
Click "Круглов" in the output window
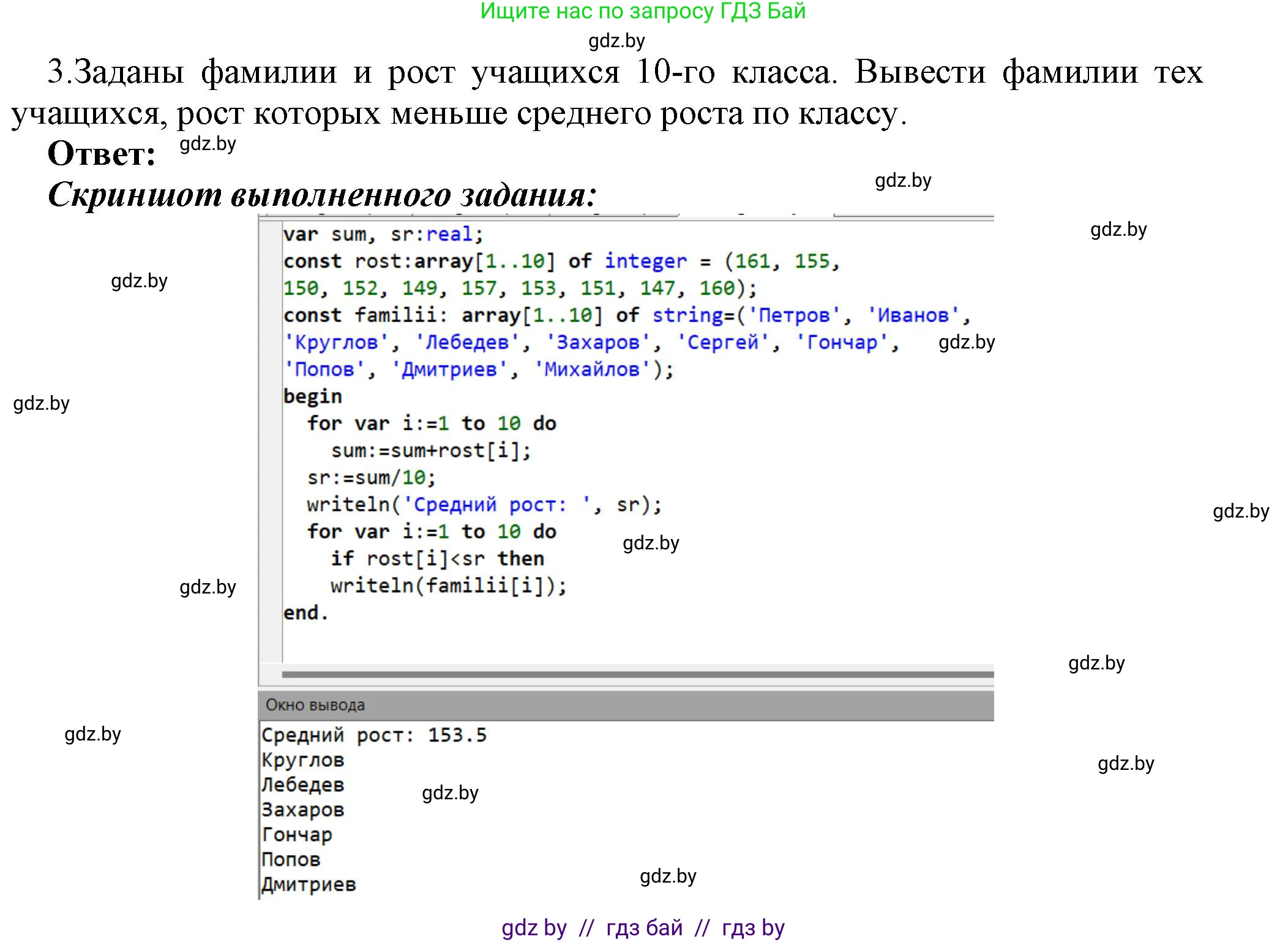[303, 760]
